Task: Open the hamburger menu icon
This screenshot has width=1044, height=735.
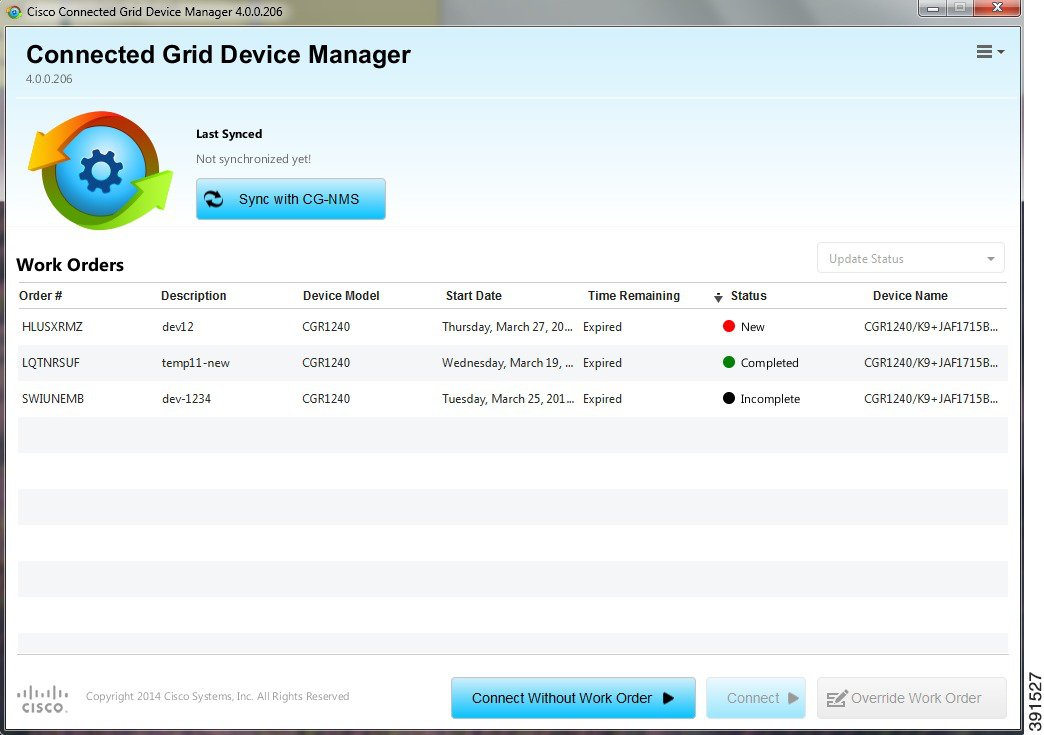Action: click(x=989, y=52)
